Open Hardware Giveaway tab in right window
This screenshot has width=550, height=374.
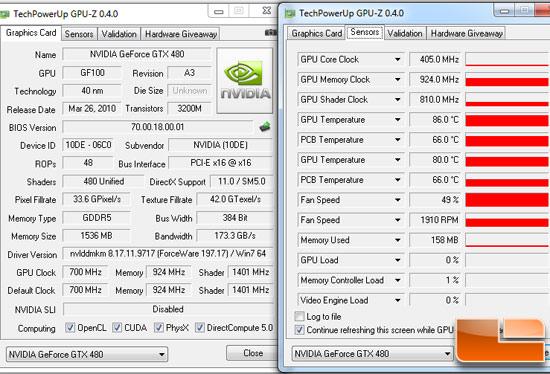click(x=467, y=33)
